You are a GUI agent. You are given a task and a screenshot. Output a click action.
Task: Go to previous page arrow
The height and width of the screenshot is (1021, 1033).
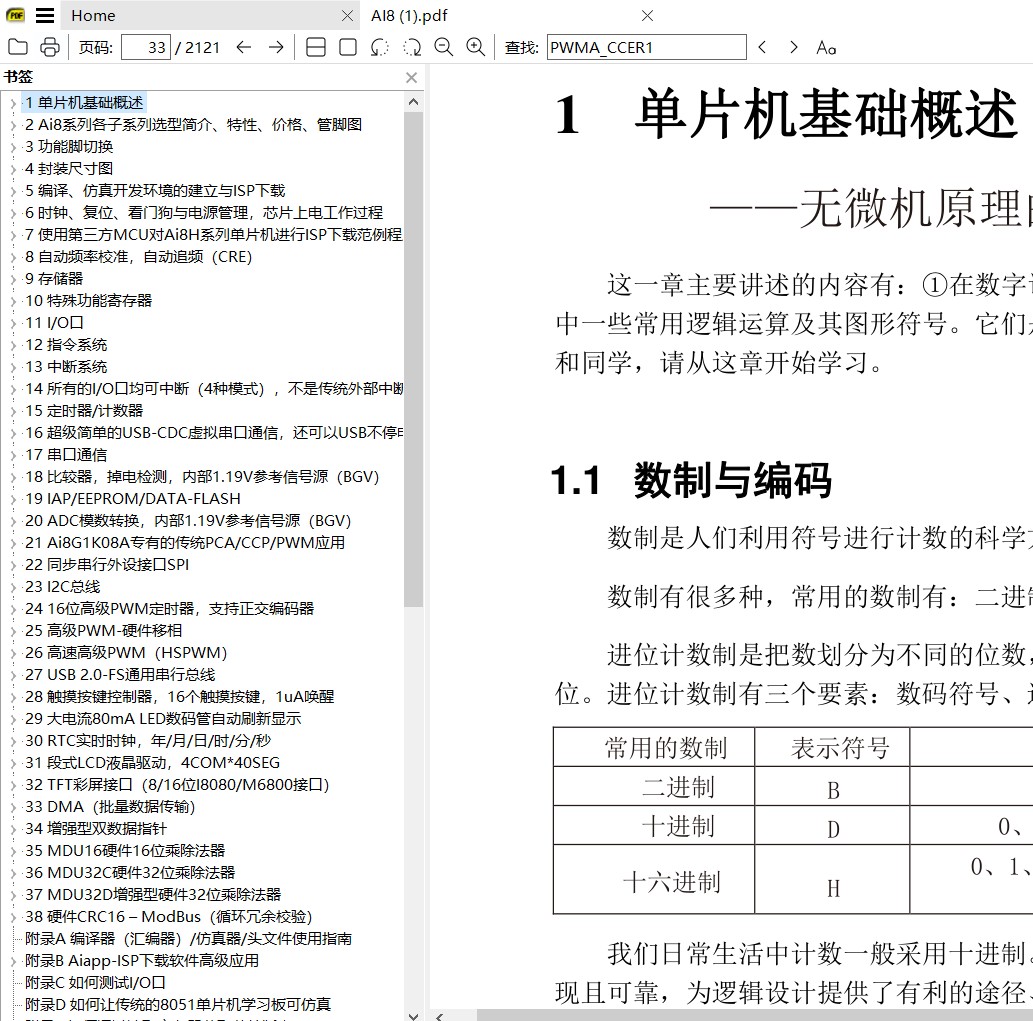pyautogui.click(x=244, y=47)
